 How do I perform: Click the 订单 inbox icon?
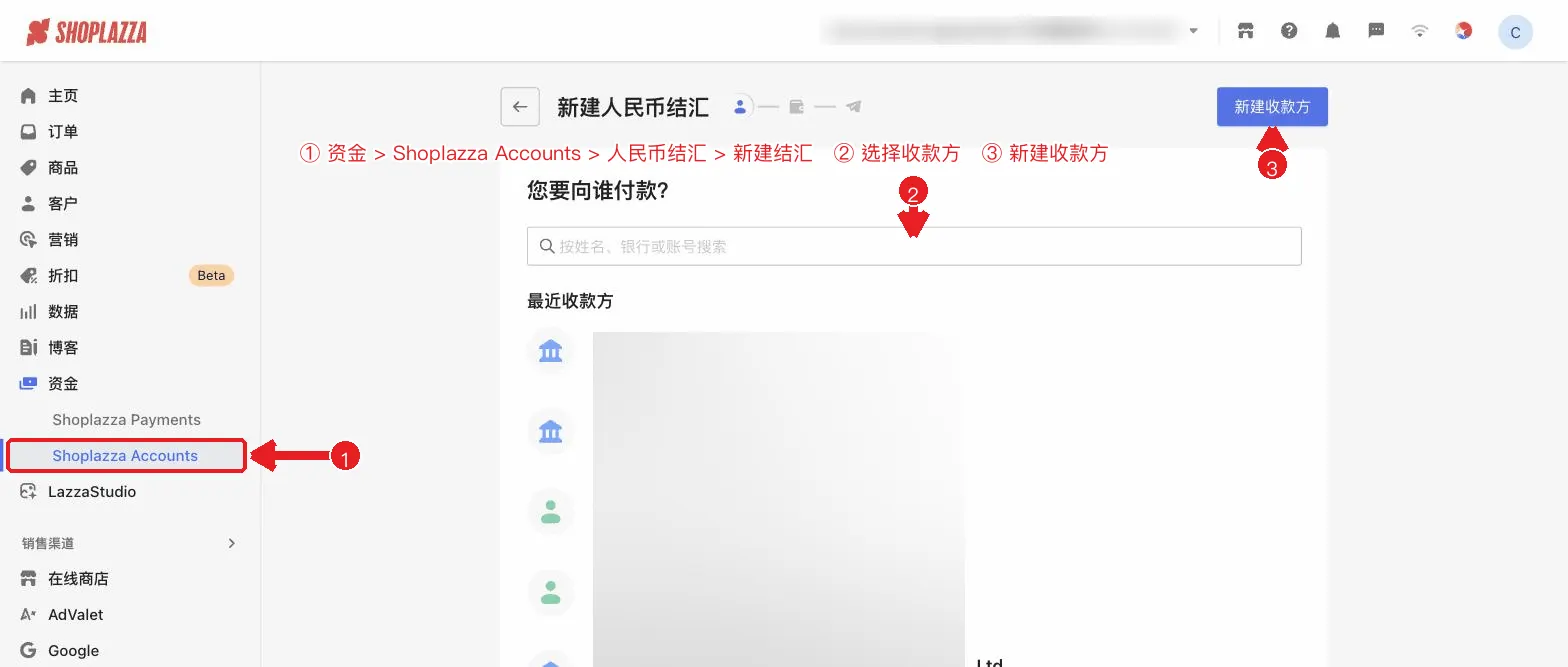coord(28,132)
